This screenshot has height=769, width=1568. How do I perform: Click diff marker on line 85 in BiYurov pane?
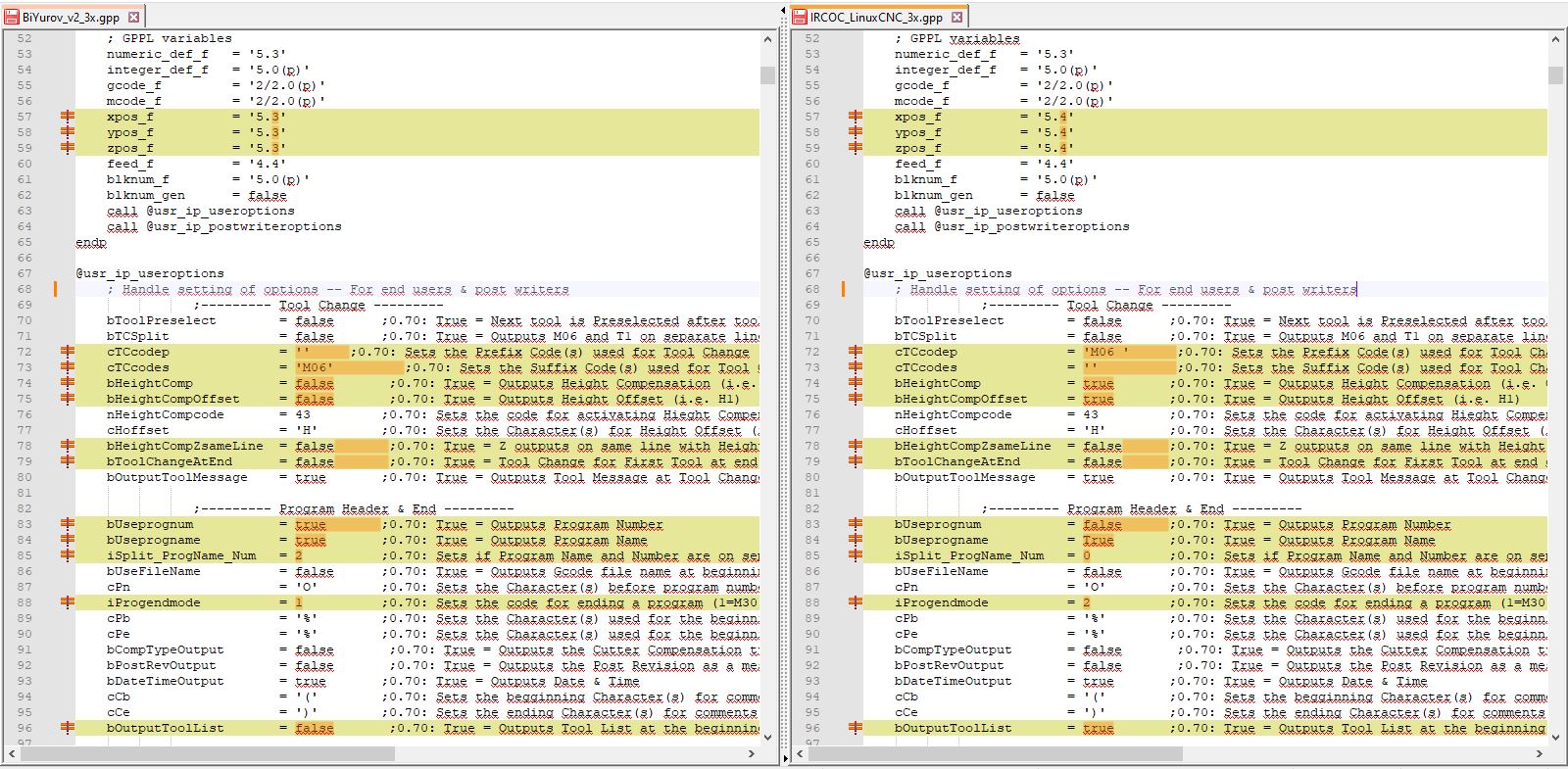[68, 555]
